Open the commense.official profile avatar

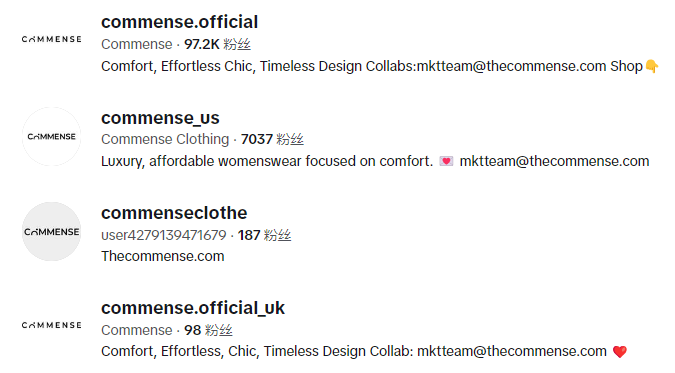coord(52,39)
